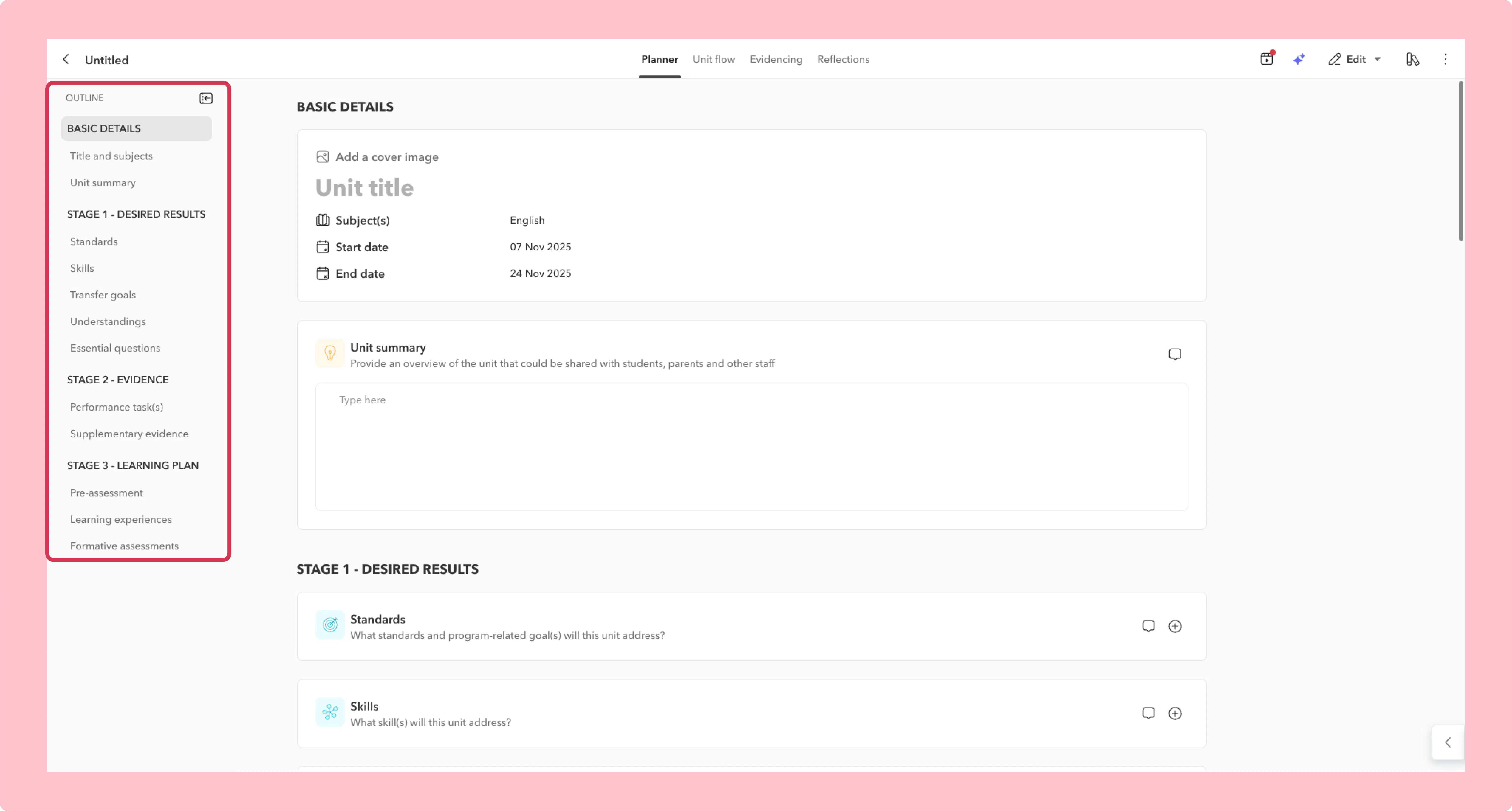
Task: Add a standard with the plus icon
Action: click(1175, 626)
